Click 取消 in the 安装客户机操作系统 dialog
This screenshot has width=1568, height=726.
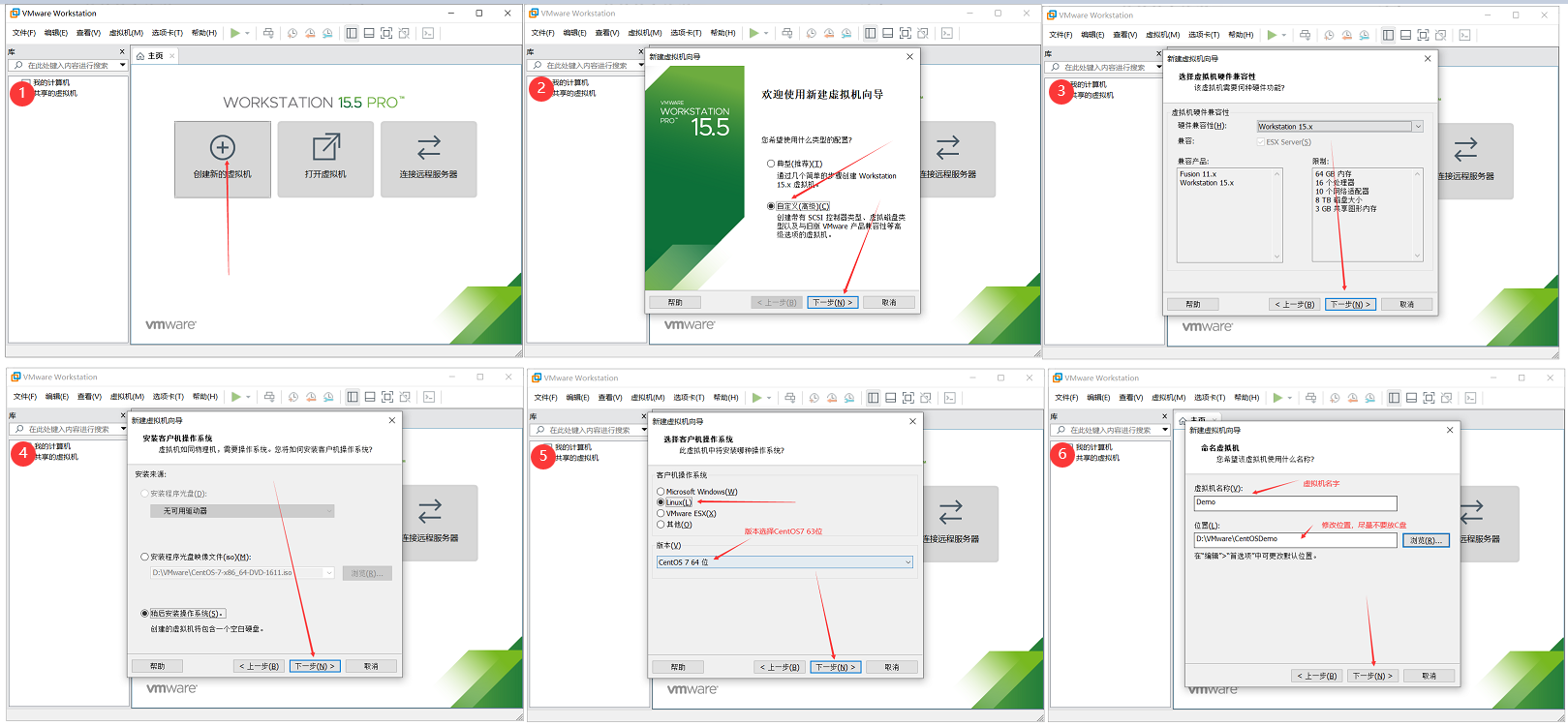pyautogui.click(x=371, y=667)
